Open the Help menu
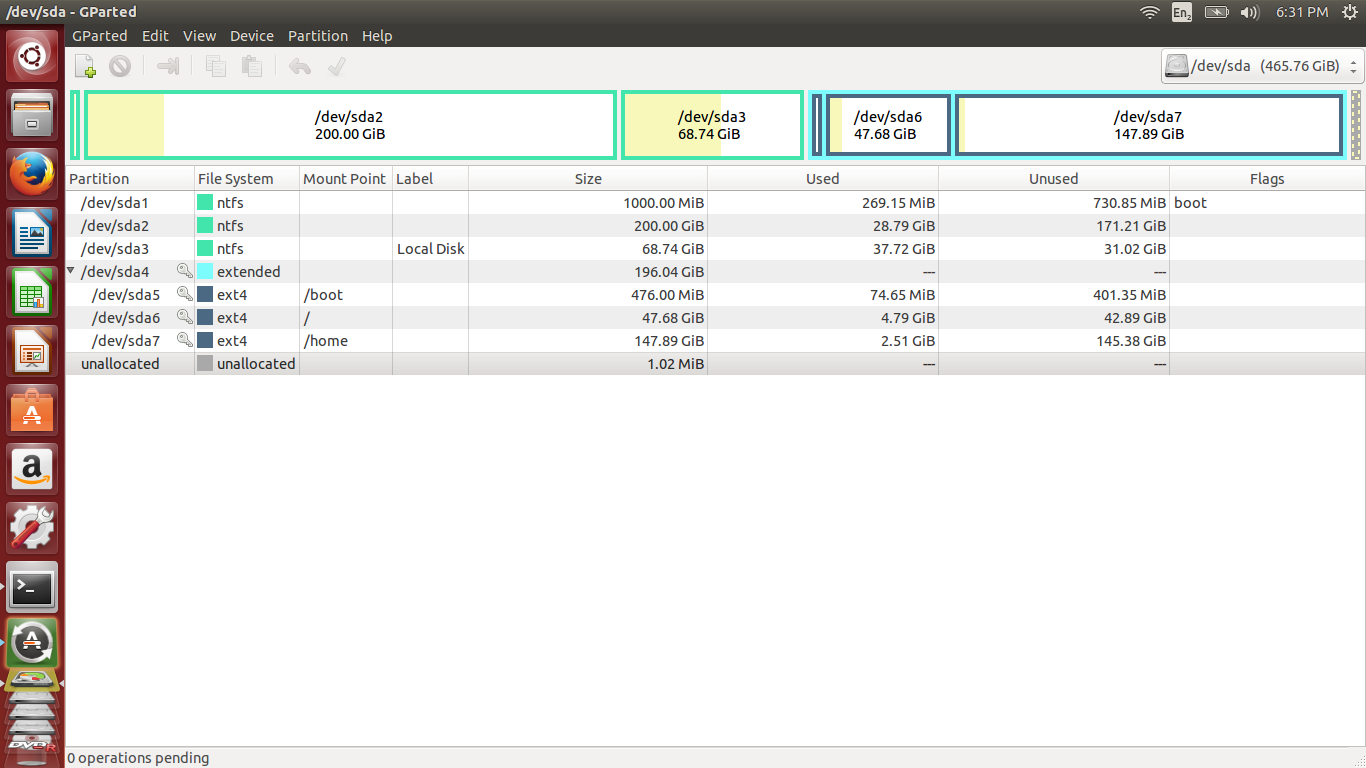Screen dimensions: 1366x768 click(377, 35)
